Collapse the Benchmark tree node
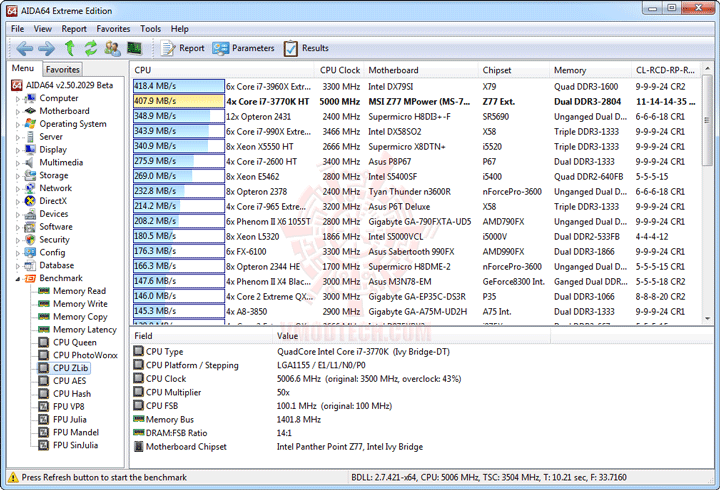 (17, 278)
